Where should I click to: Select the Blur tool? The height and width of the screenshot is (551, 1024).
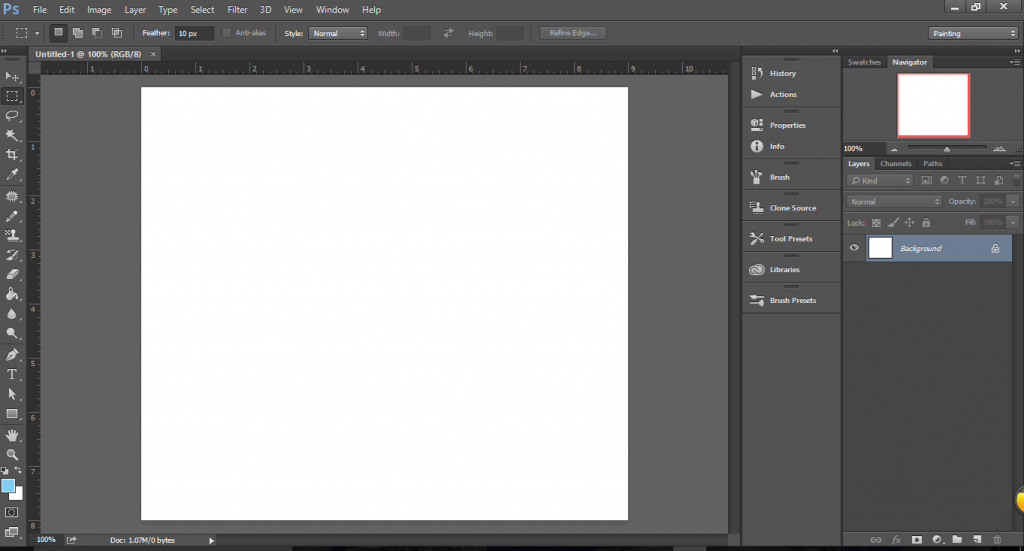pyautogui.click(x=12, y=313)
